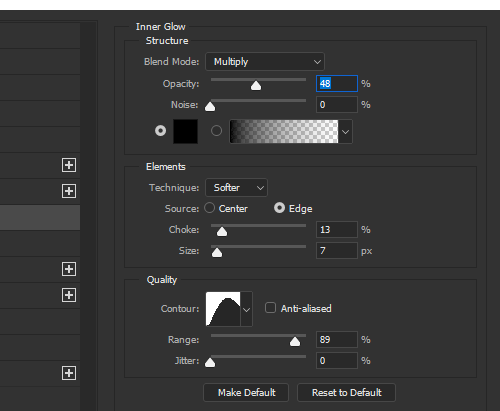
Task: Click the Make Default button
Action: [x=246, y=392]
